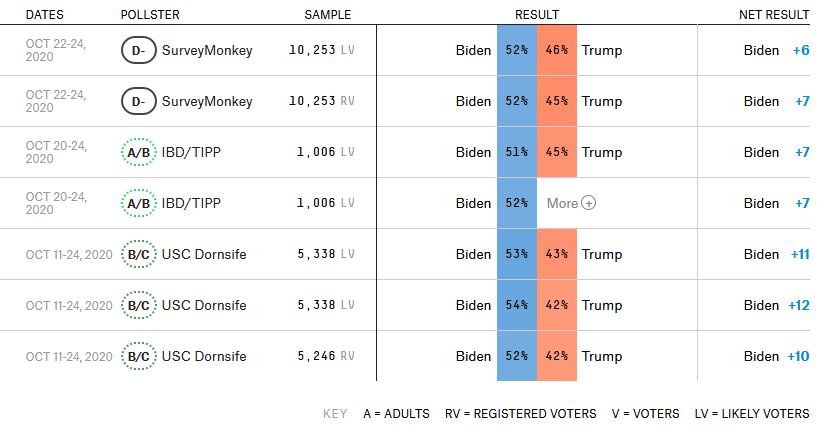827x436 pixels.
Task: Click the D- grade badge in the SurveyMonkey likely voters row
Action: pyautogui.click(x=139, y=50)
